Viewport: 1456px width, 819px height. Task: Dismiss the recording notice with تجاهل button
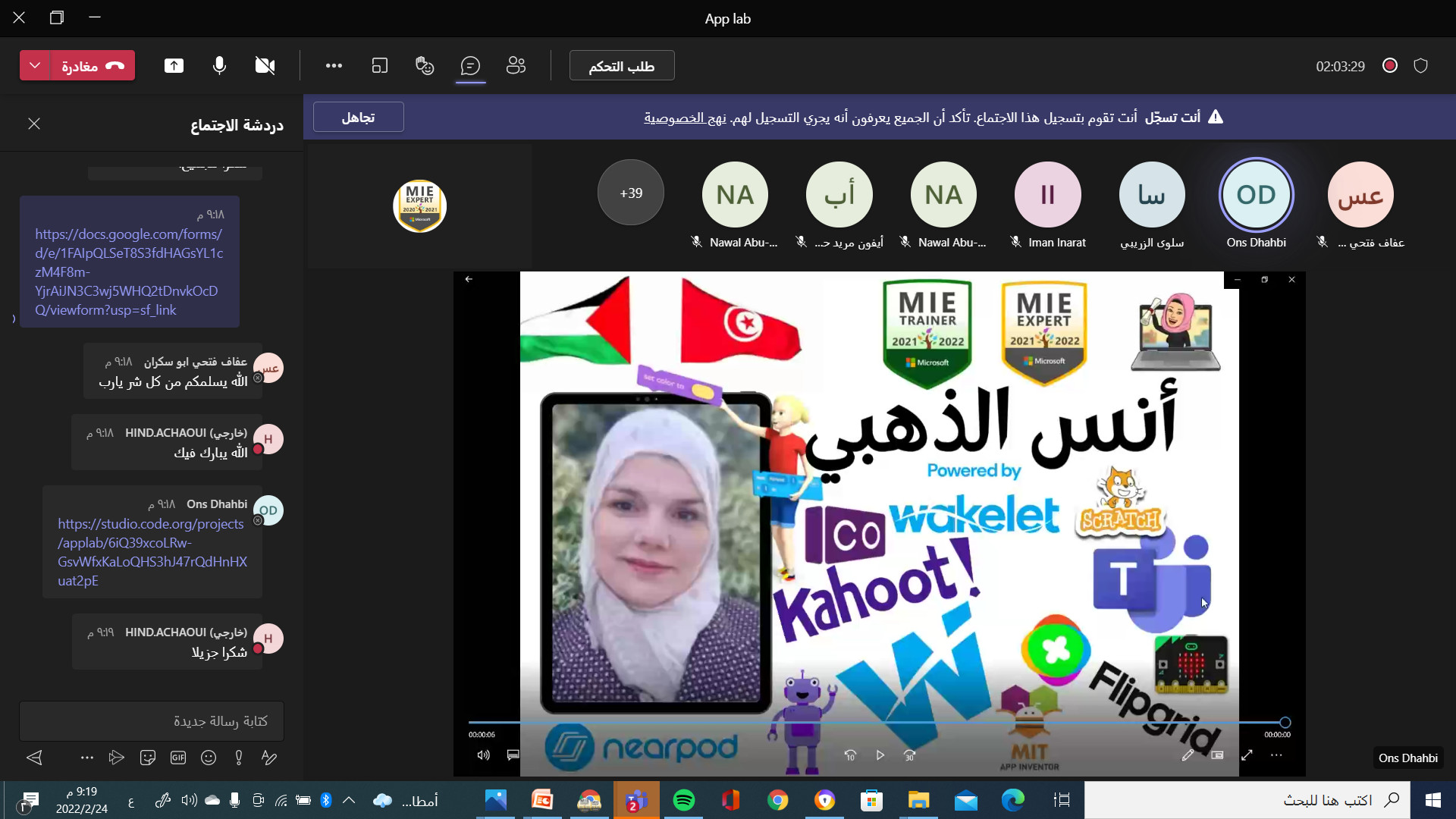pyautogui.click(x=358, y=118)
